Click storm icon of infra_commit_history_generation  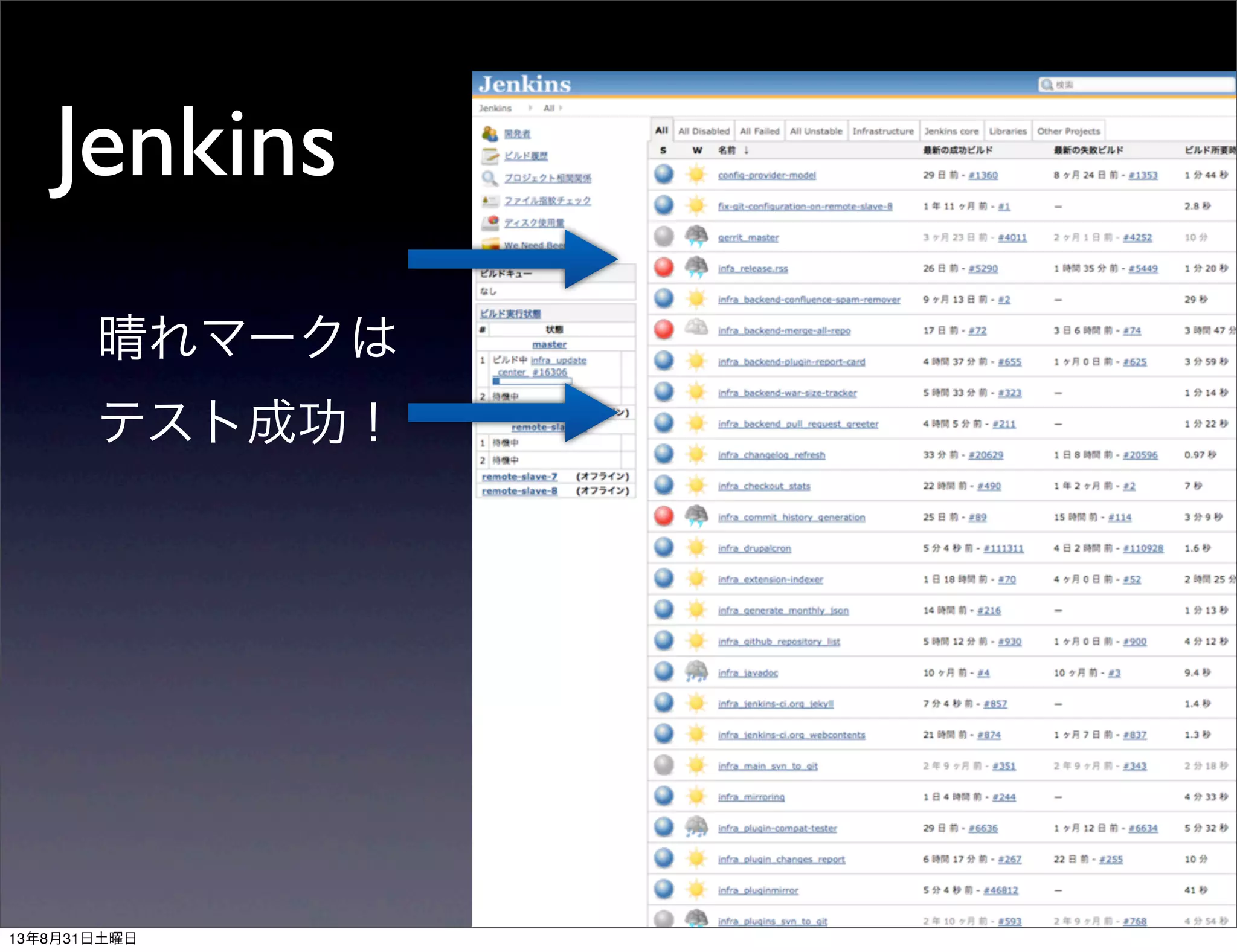coord(696,515)
